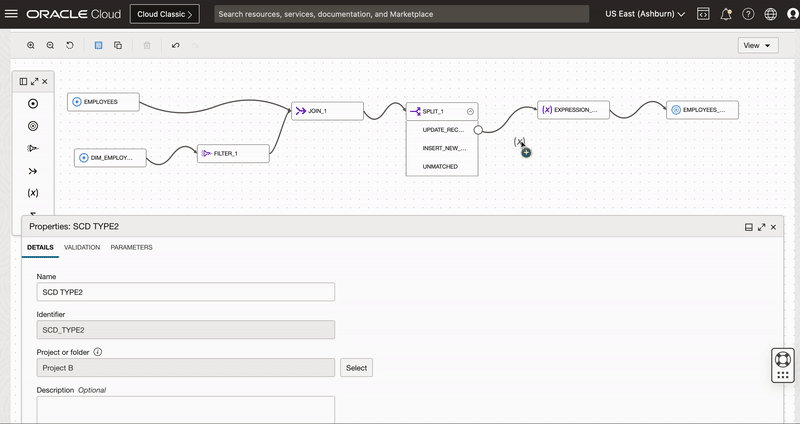
Task: Open the Cloud Shell developer tools icon
Action: pyautogui.click(x=703, y=14)
